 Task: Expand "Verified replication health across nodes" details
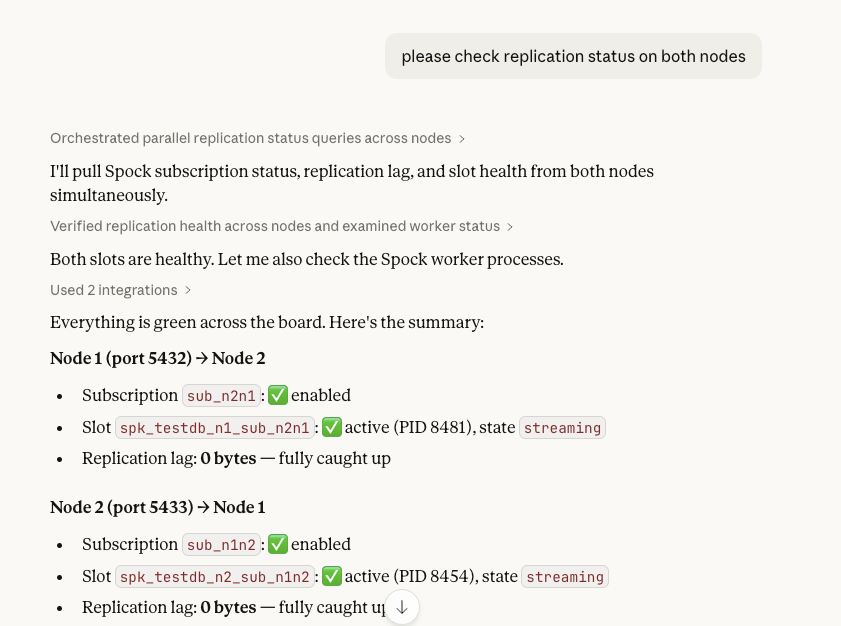[x=282, y=227]
